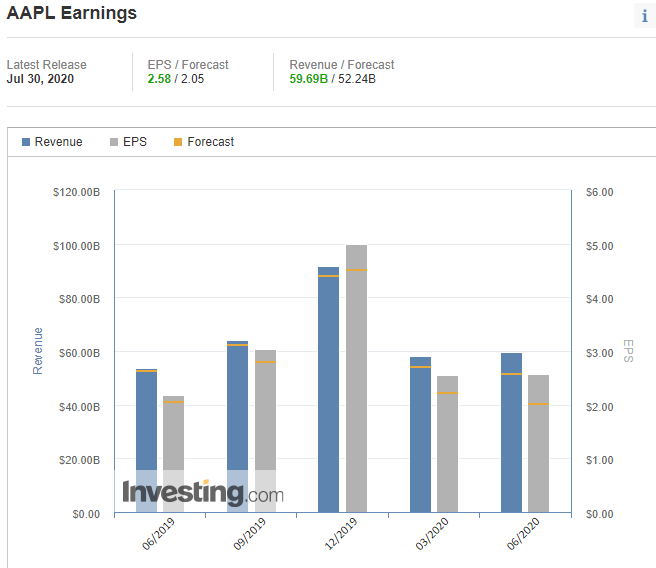The width and height of the screenshot is (656, 568).
Task: Select the 06/2020 EPS bar
Action: click(538, 443)
